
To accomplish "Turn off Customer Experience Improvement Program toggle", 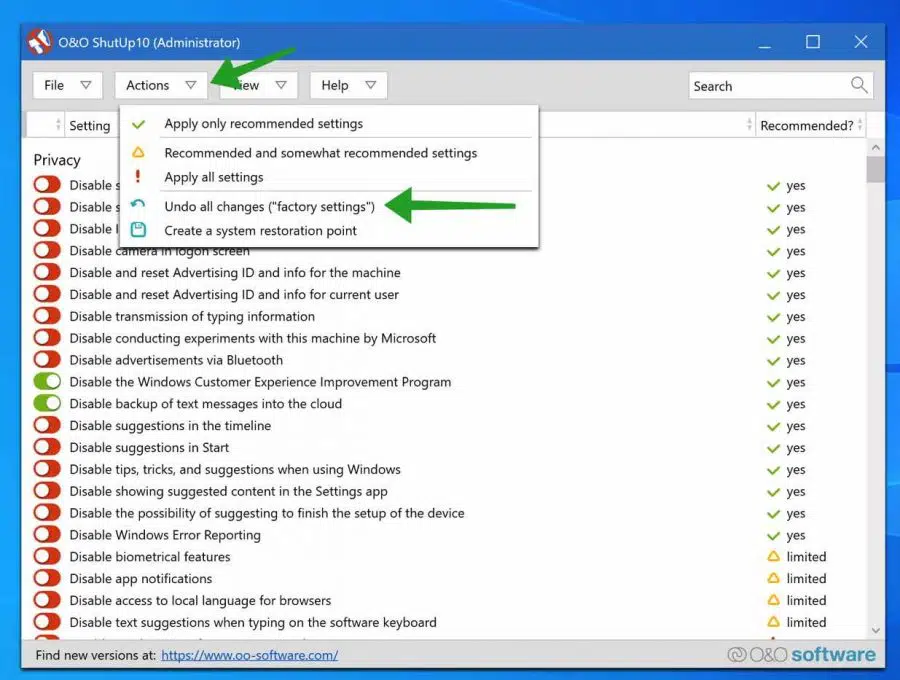I will [47, 381].
